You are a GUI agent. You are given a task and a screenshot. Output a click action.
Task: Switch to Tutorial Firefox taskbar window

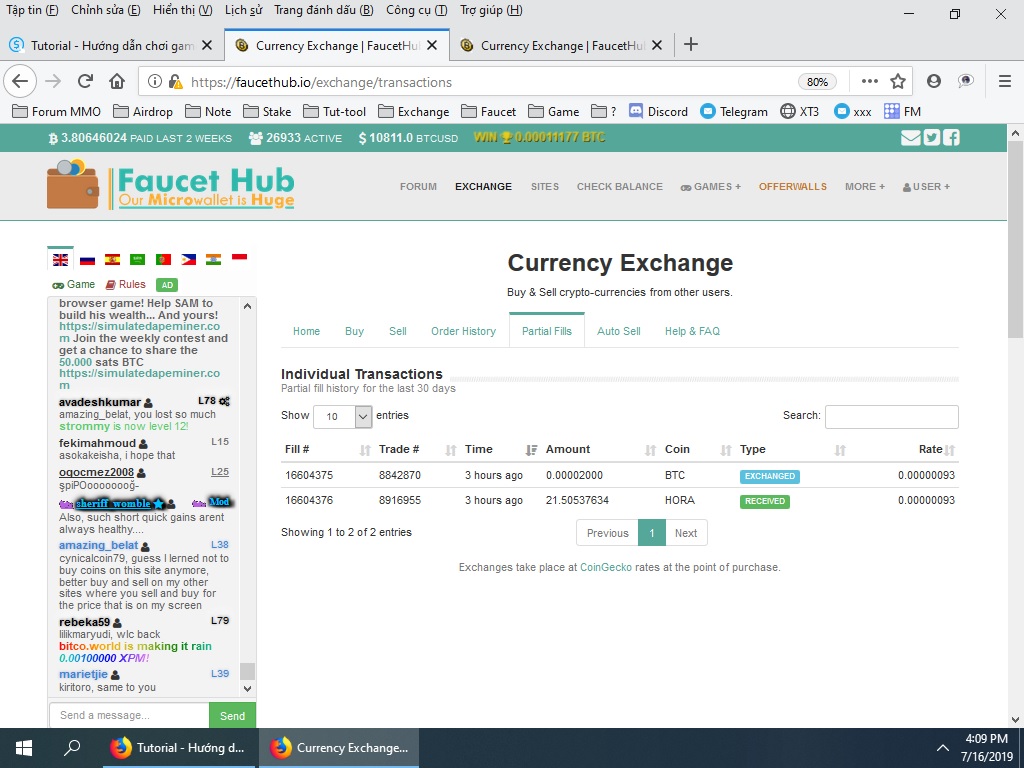(x=181, y=748)
